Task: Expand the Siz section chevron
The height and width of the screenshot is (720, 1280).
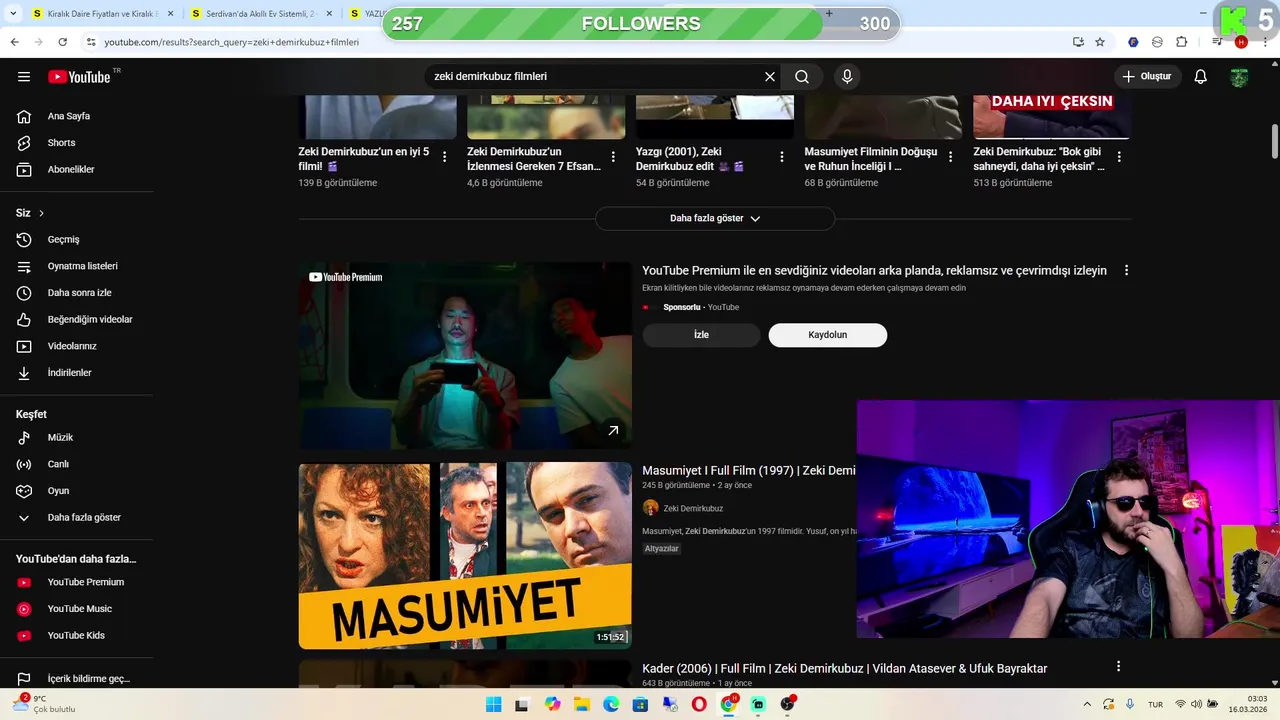Action: point(41,213)
